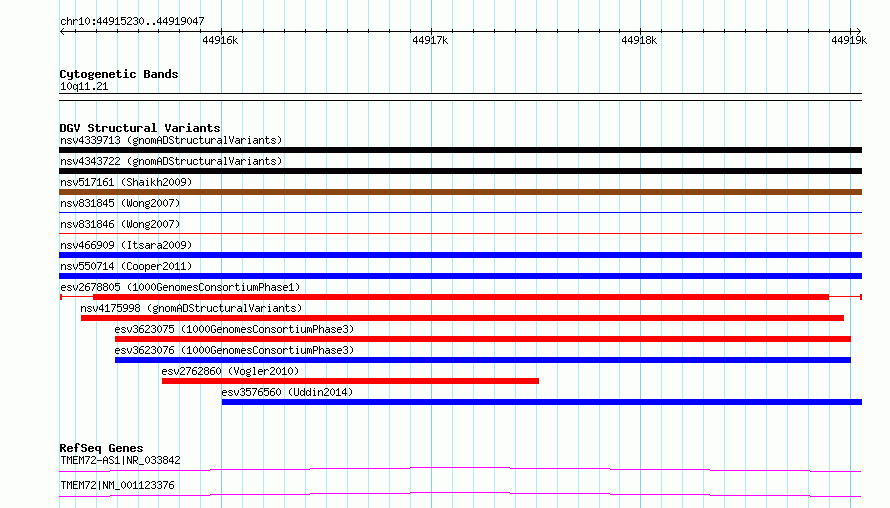
Task: Click the chr10:44915230..44919047 coordinate label
Action: point(132,21)
